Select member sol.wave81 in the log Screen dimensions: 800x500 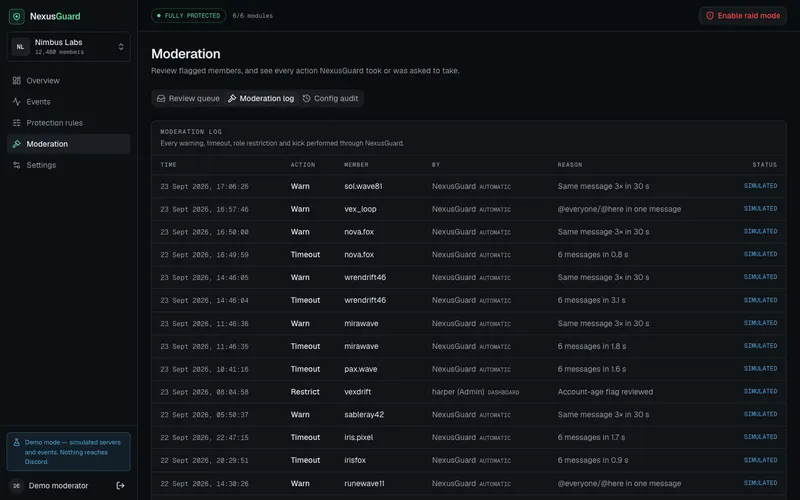[363, 186]
